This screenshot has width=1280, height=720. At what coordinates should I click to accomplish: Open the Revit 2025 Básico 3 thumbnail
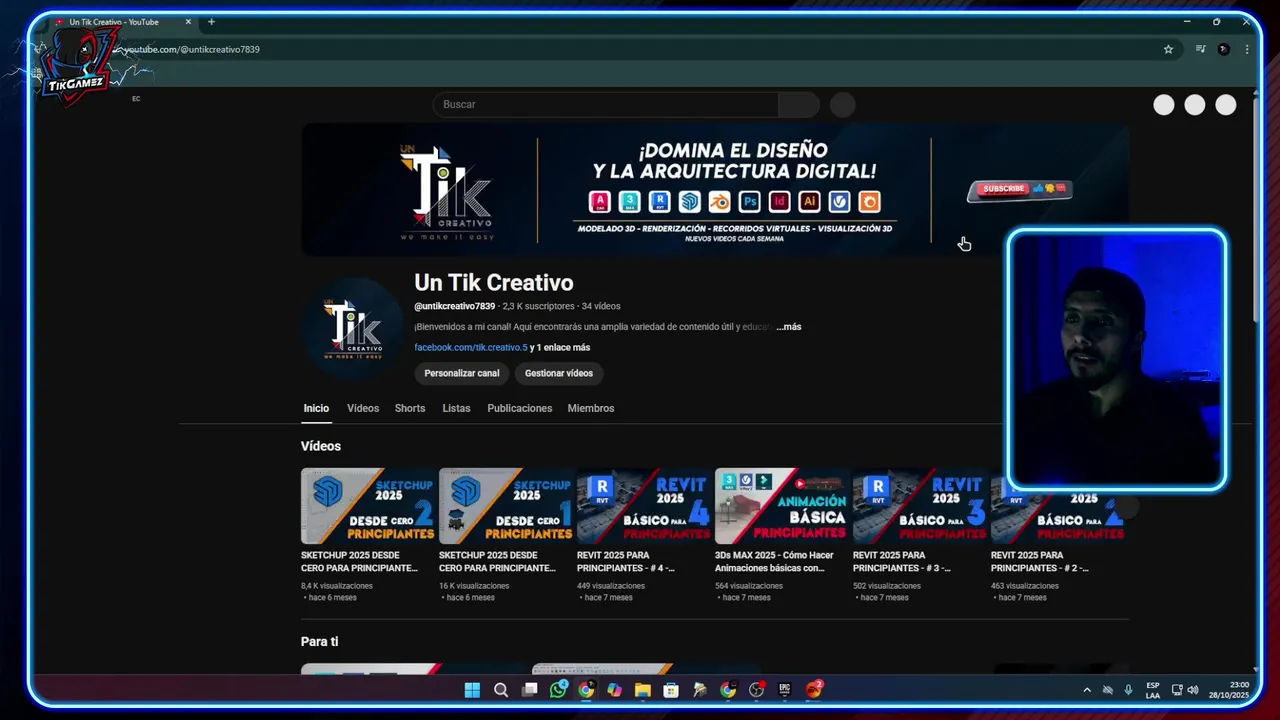tap(921, 506)
